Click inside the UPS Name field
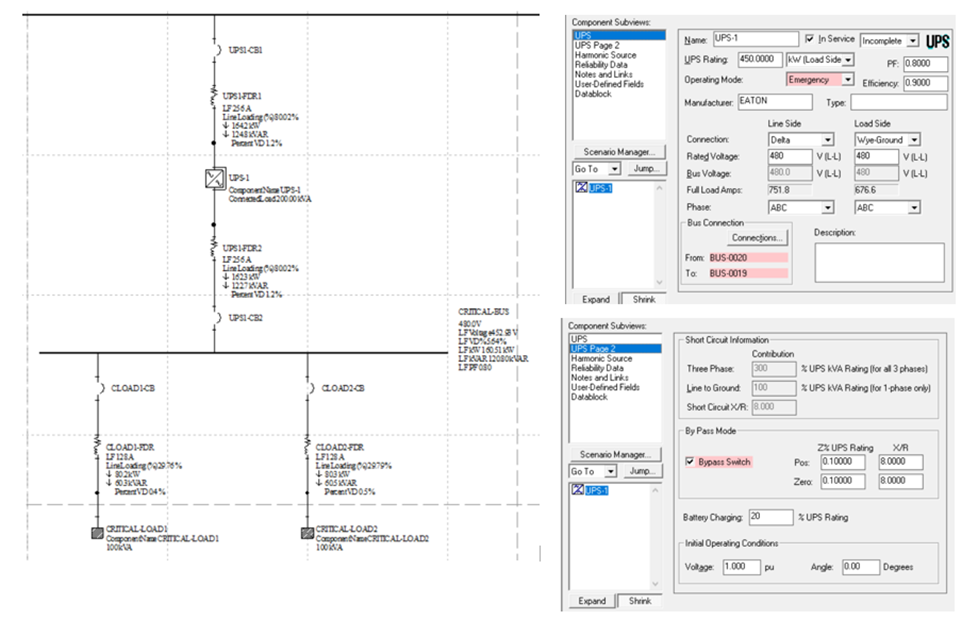Screen dimensions: 978x620 (755, 39)
